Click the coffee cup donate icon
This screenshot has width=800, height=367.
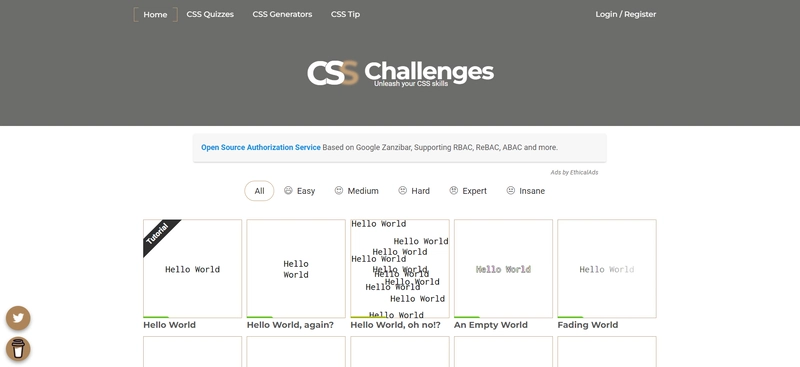18,349
